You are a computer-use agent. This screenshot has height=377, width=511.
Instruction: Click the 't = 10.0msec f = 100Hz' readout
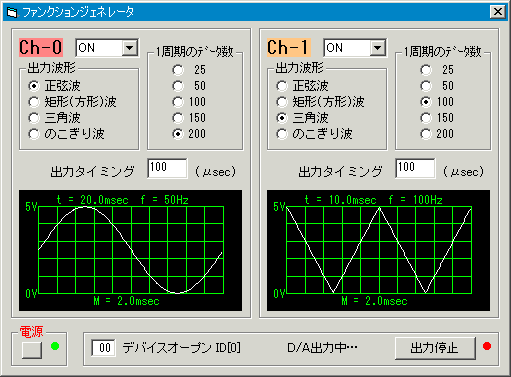click(373, 200)
